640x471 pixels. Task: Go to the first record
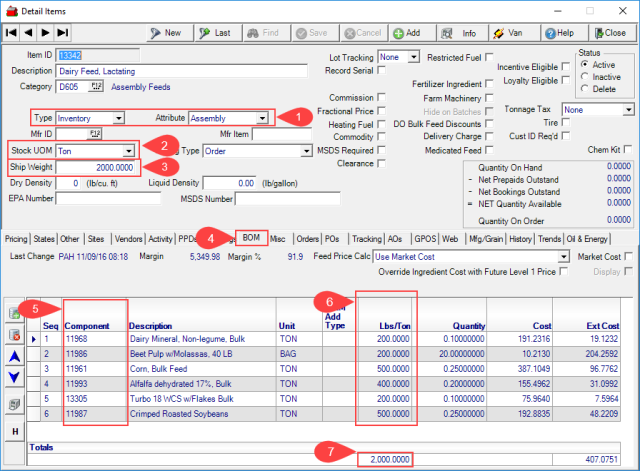tap(11, 33)
